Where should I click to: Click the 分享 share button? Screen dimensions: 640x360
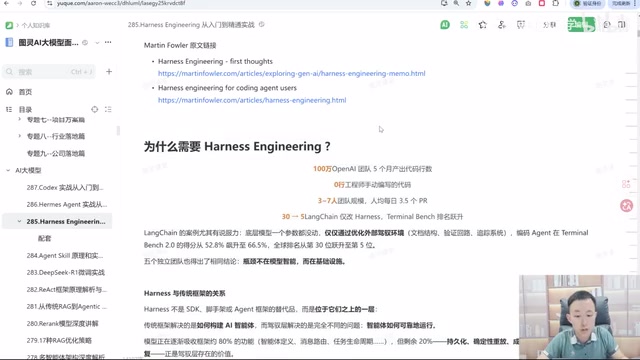coord(549,25)
